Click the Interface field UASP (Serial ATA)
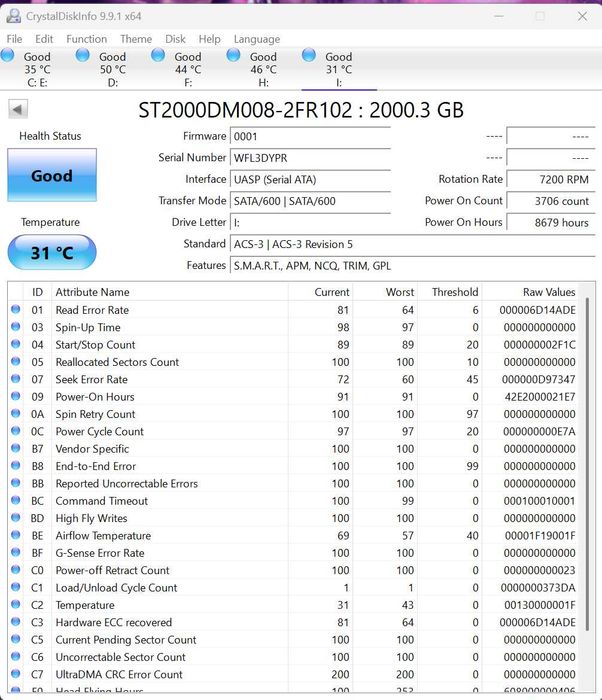This screenshot has width=602, height=700. (310, 179)
